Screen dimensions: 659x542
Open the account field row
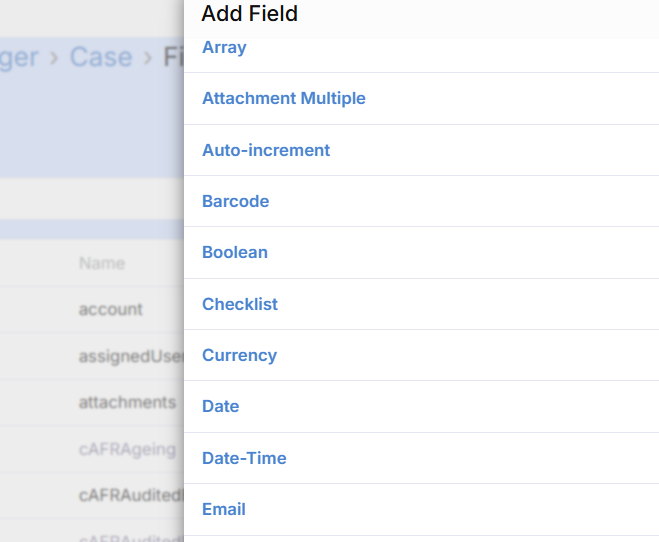[x=111, y=310]
